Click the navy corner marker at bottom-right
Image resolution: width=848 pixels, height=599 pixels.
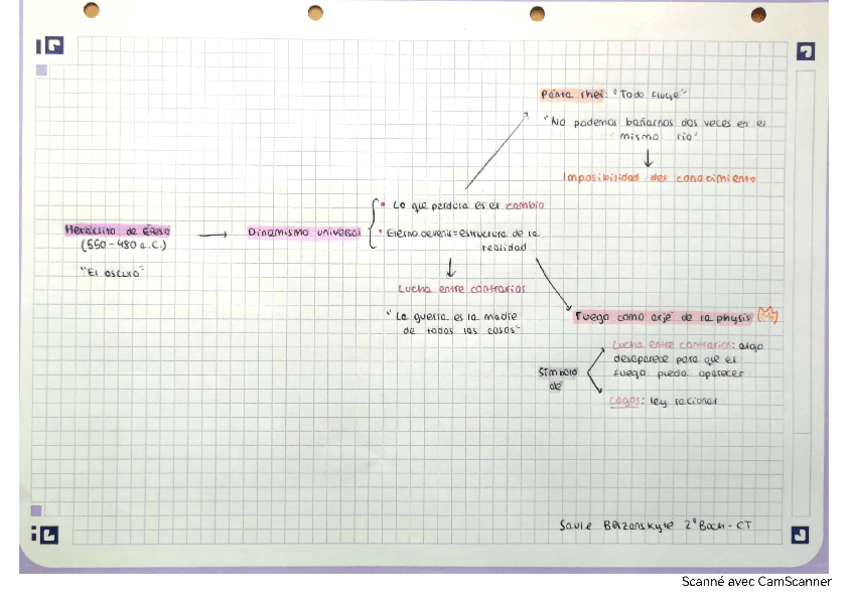(x=800, y=535)
